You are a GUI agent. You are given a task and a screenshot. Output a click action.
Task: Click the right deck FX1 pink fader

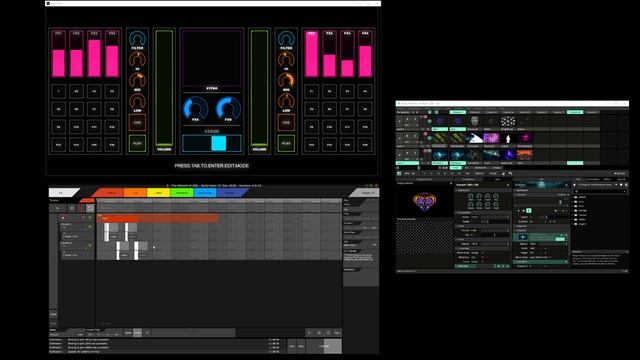pyautogui.click(x=311, y=54)
